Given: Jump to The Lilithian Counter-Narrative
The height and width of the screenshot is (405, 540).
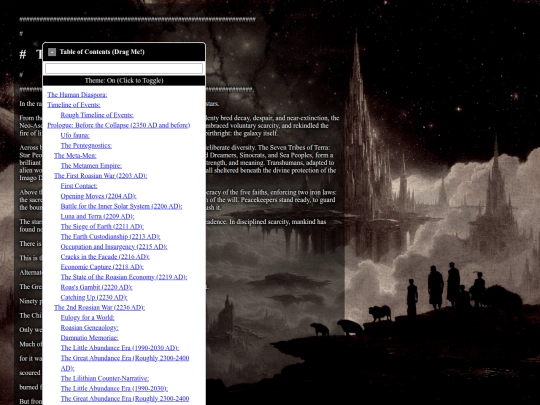Looking at the screenshot, I should click(105, 378).
